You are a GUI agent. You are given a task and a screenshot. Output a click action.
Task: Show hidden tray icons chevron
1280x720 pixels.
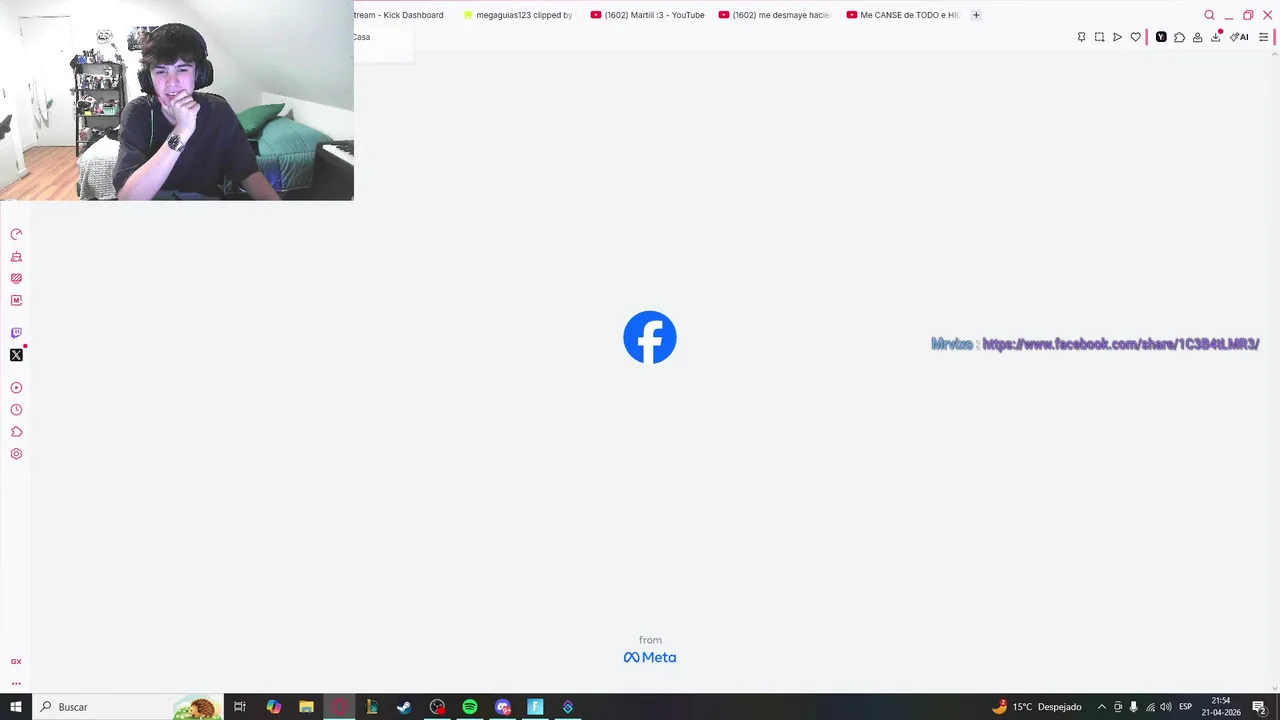point(1102,707)
